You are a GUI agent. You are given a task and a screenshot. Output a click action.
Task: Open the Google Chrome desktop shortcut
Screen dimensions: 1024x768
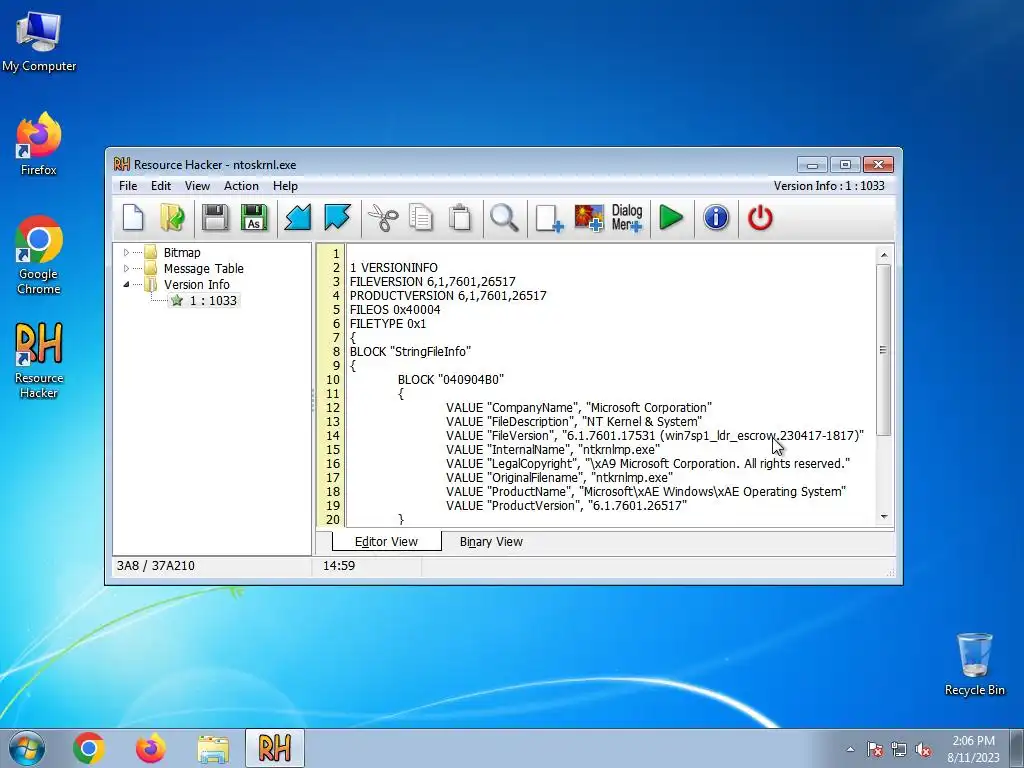(39, 255)
